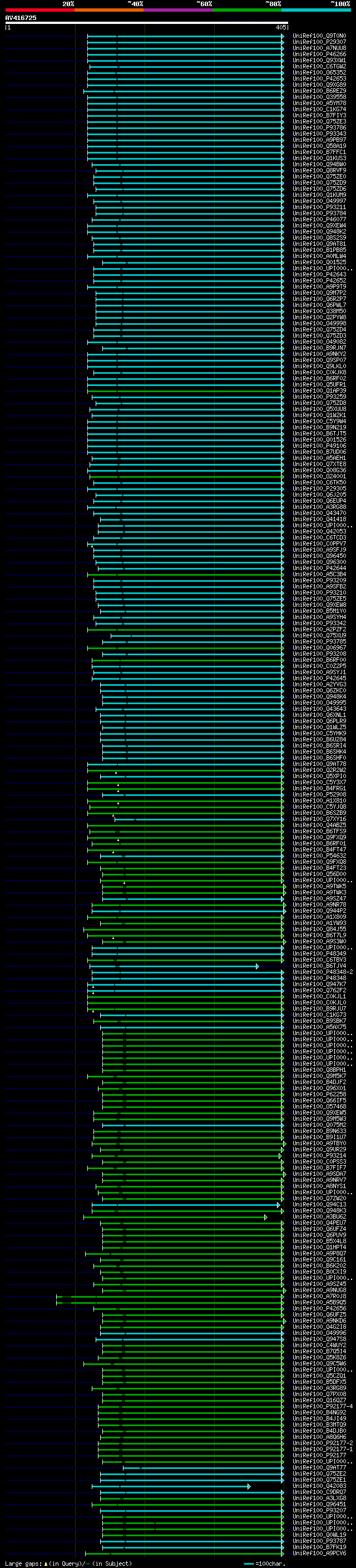
Task: Click the UniRef100_Q94BW0 label
Action: pyautogui.click(x=319, y=164)
